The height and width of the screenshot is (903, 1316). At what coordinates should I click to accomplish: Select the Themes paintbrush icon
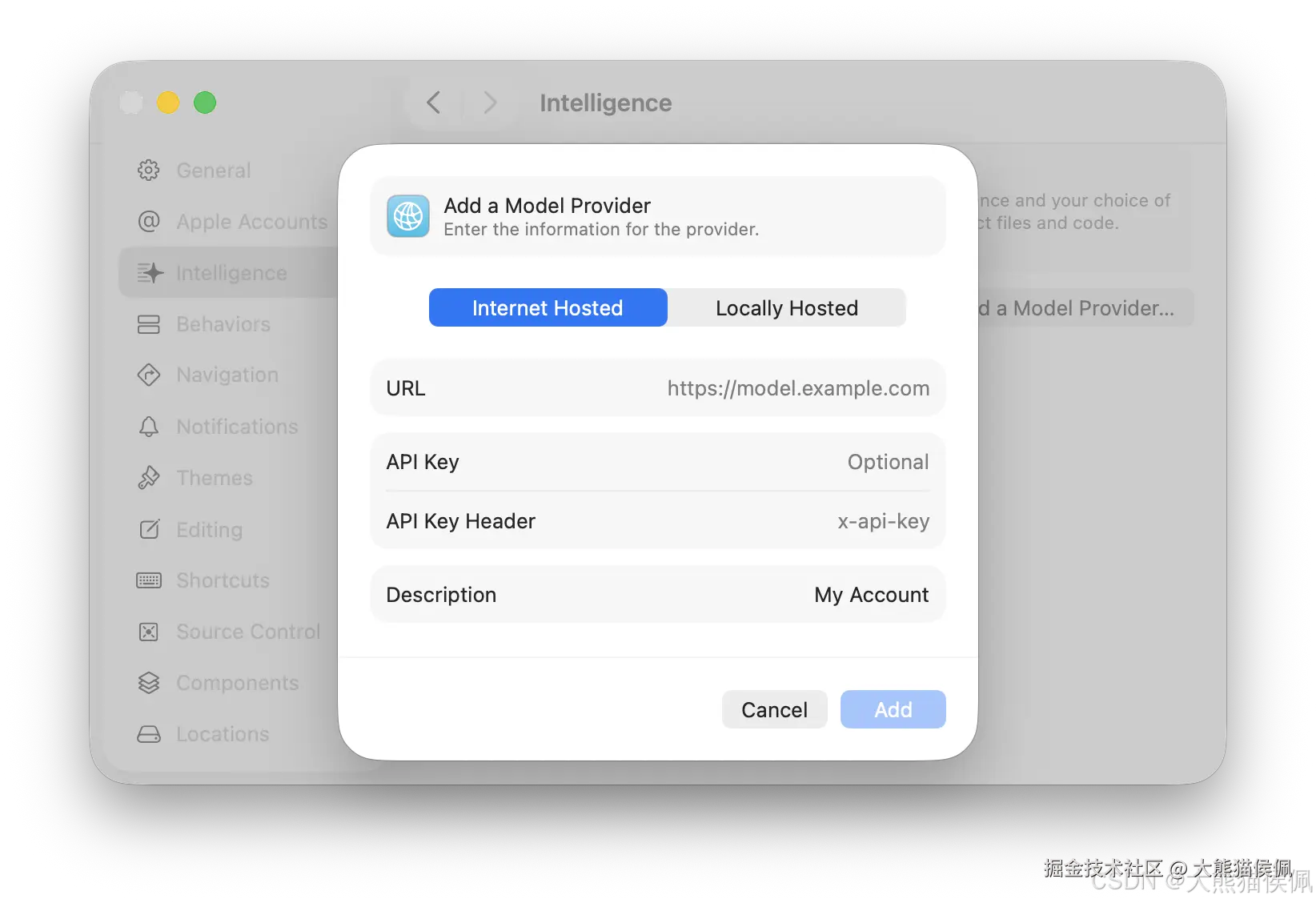(x=149, y=478)
